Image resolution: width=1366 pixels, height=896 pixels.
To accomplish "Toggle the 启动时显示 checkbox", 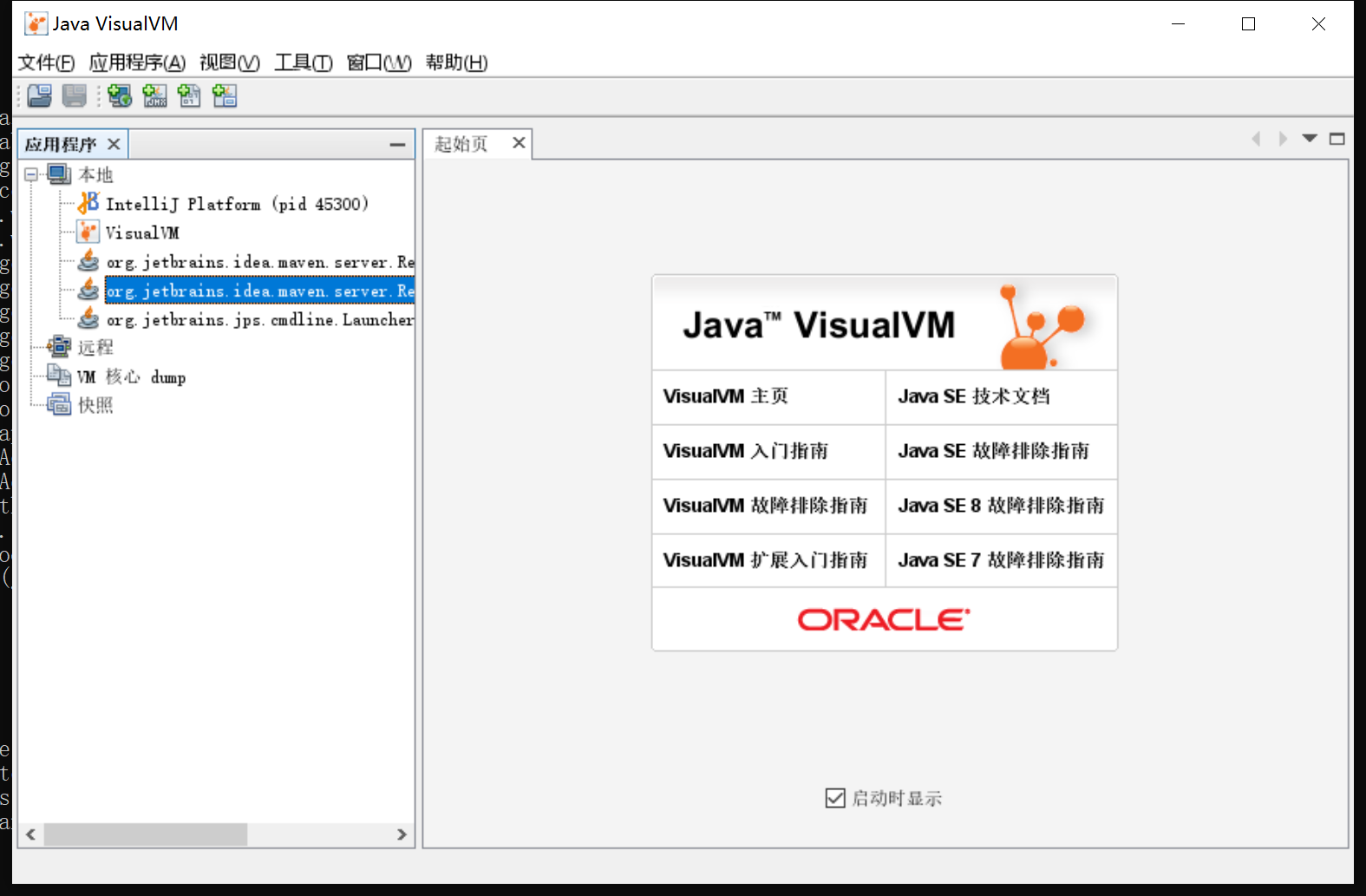I will pos(835,798).
